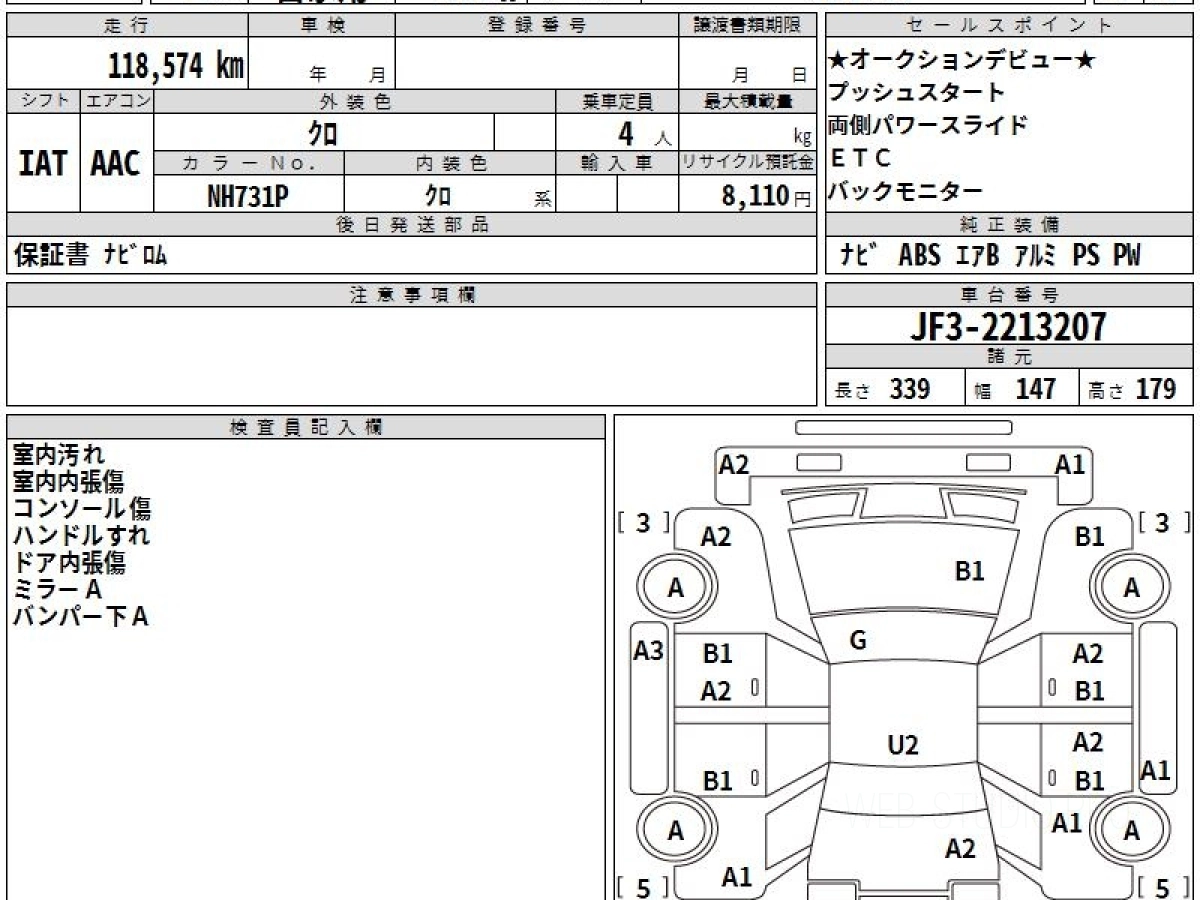Click the recycle deposit 8,110円
This screenshot has width=1200, height=900.
766,196
